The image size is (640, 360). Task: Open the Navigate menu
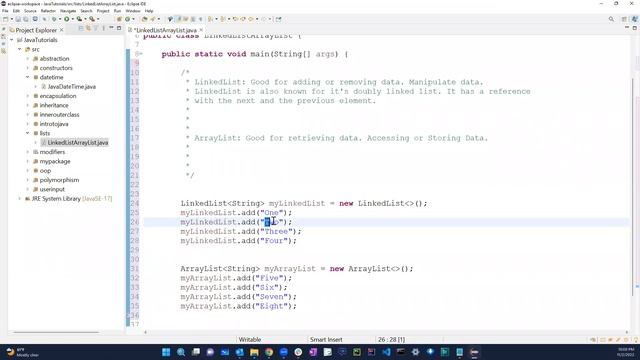[68, 11]
